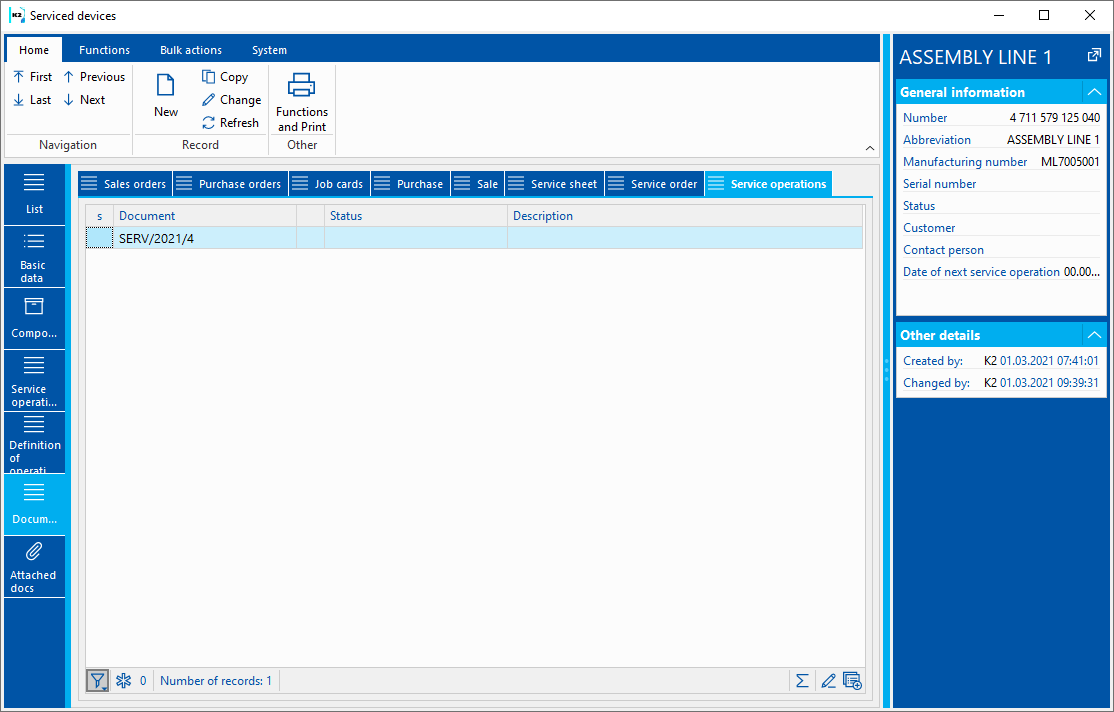Open the Components sidebar panel
This screenshot has width=1114, height=712.
coord(34,319)
